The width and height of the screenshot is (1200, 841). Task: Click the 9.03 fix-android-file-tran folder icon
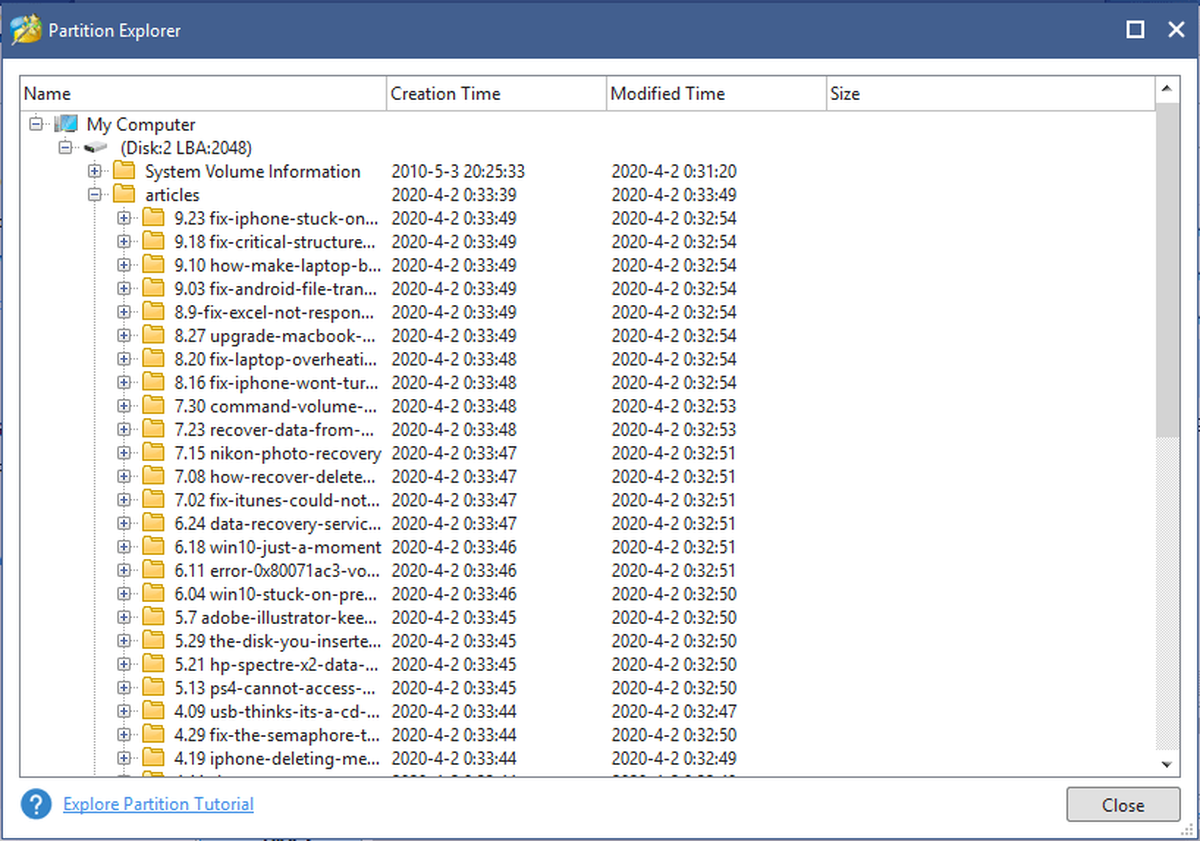[x=153, y=289]
